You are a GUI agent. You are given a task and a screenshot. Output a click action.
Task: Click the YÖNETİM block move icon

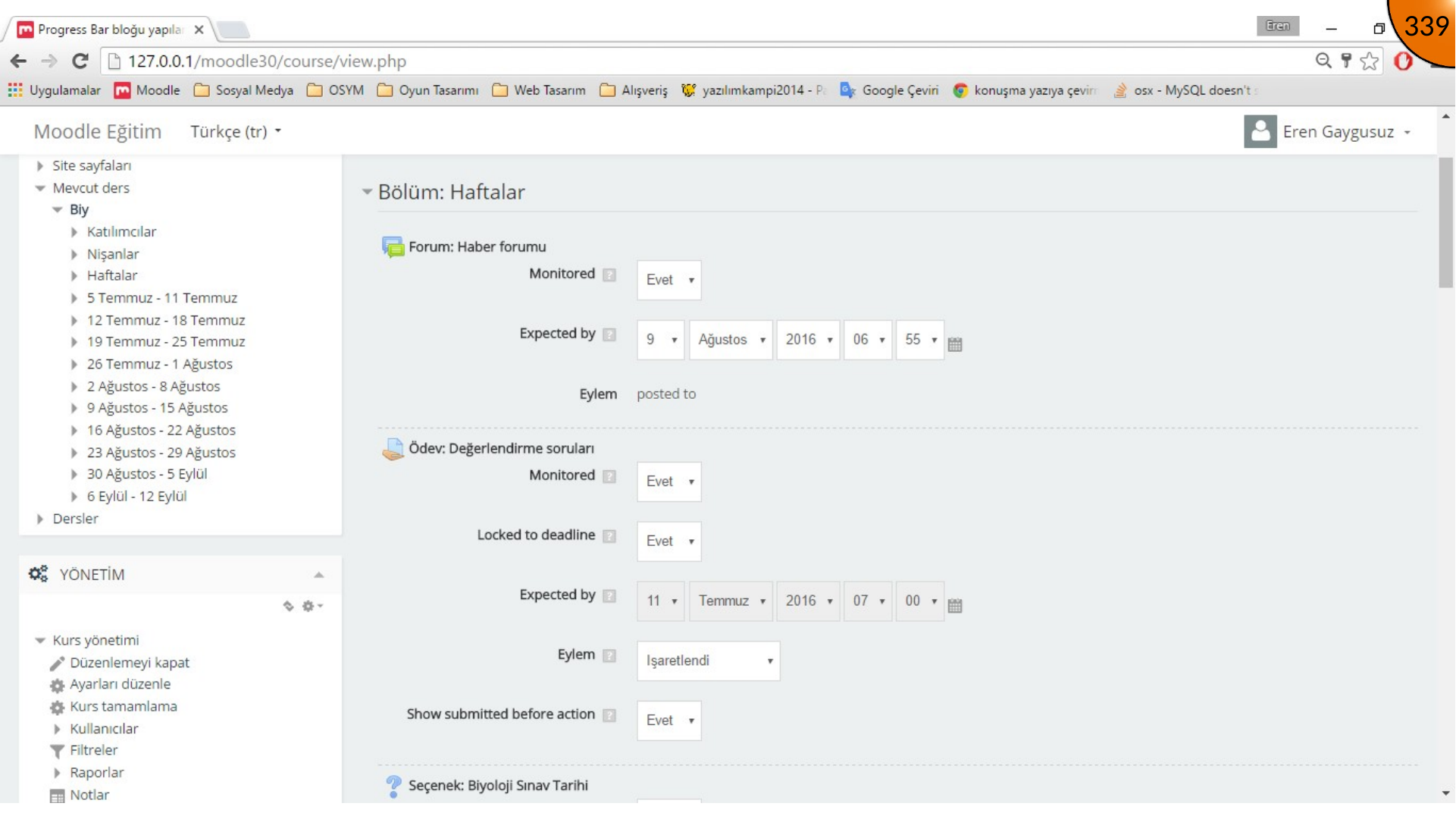(x=288, y=606)
